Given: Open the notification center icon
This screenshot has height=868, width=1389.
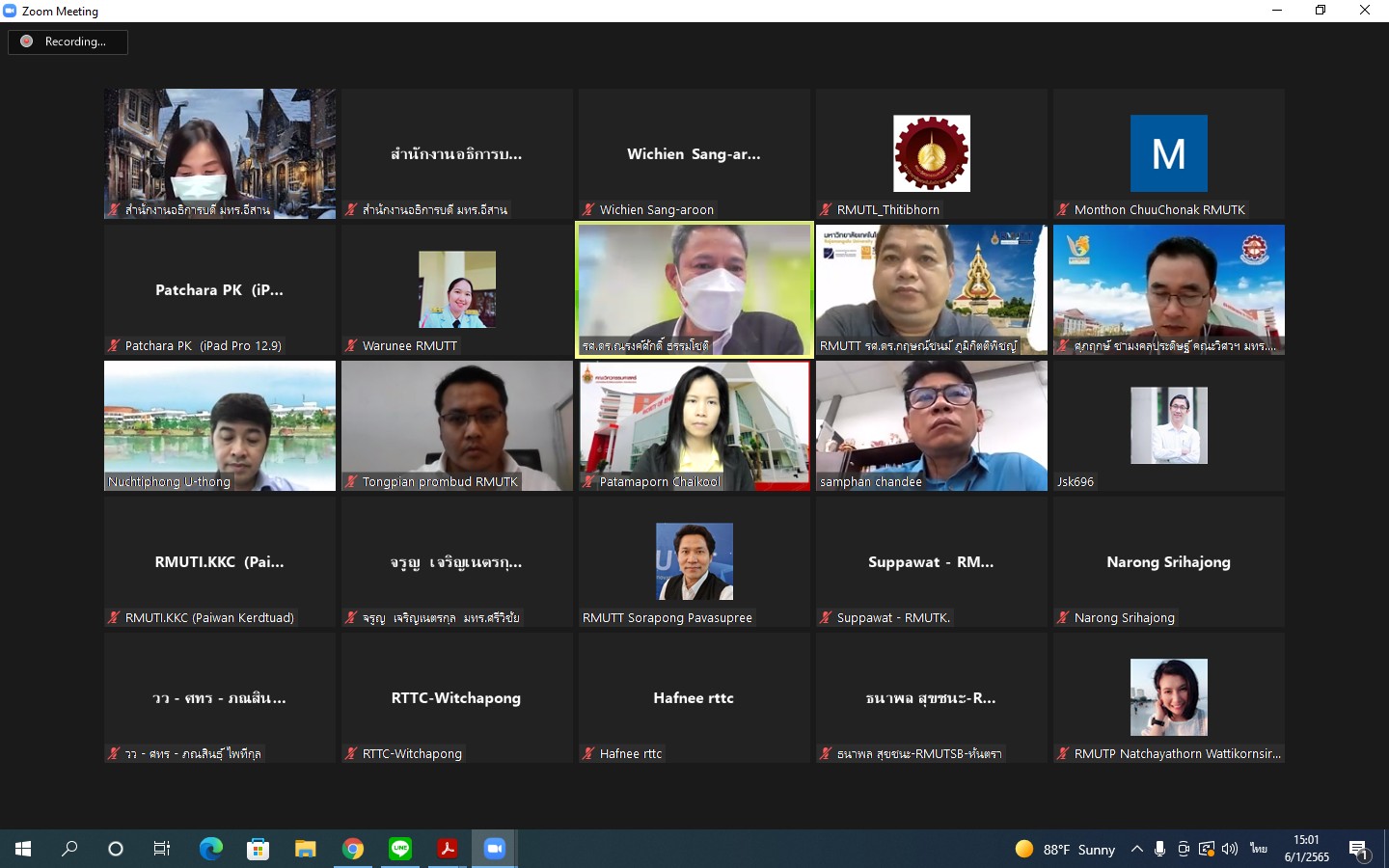Looking at the screenshot, I should point(1359,850).
